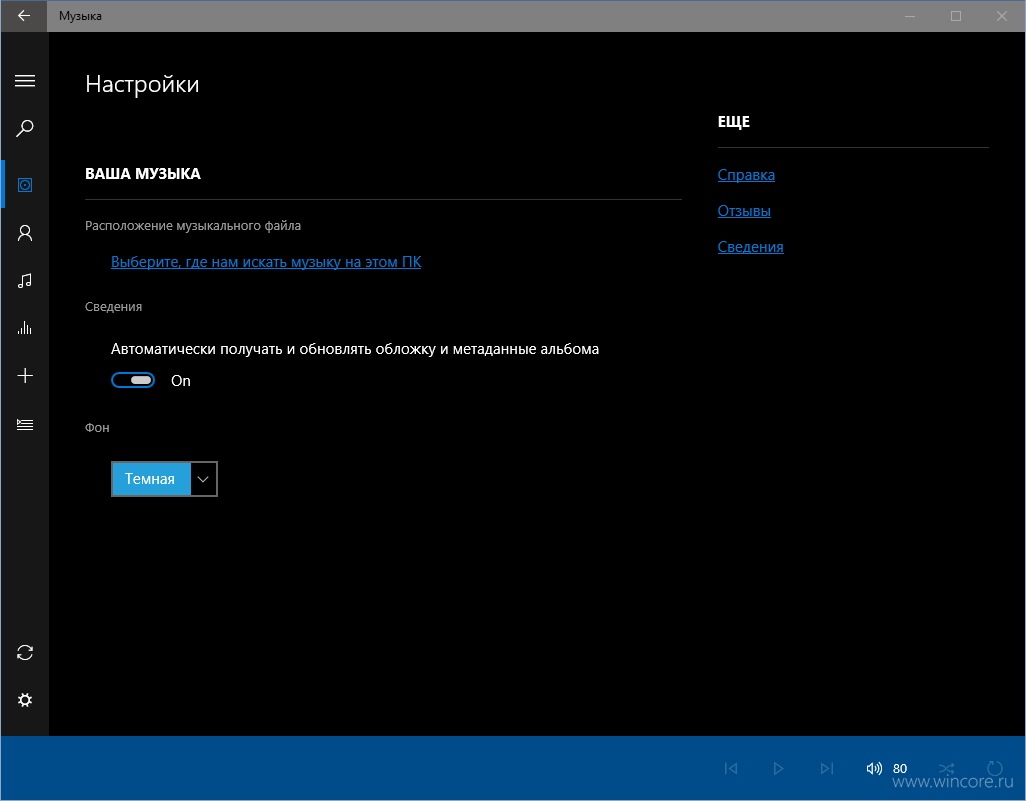Click Расположение музыкального файла label
Image resolution: width=1026 pixels, height=801 pixels.
(193, 226)
